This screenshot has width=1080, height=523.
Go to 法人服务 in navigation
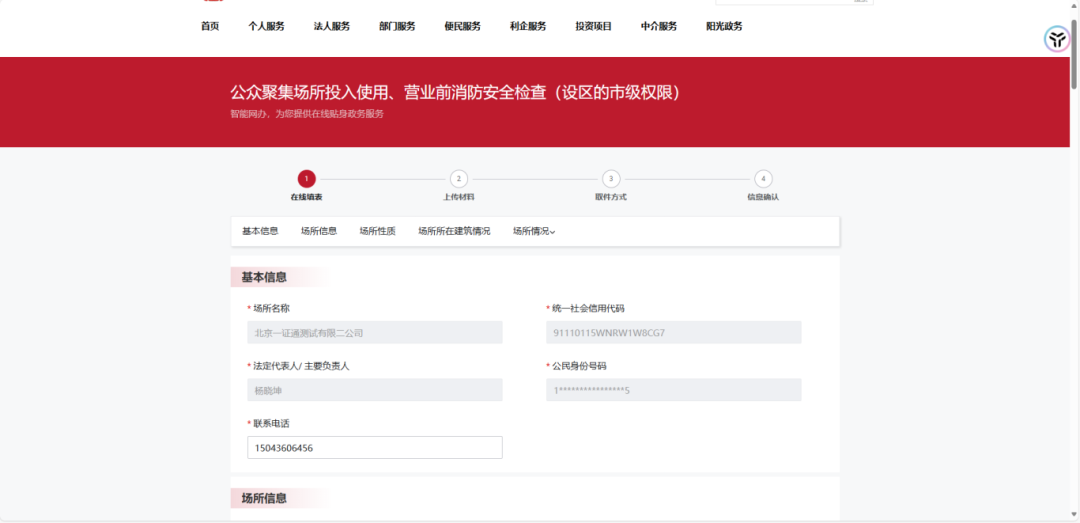[332, 26]
